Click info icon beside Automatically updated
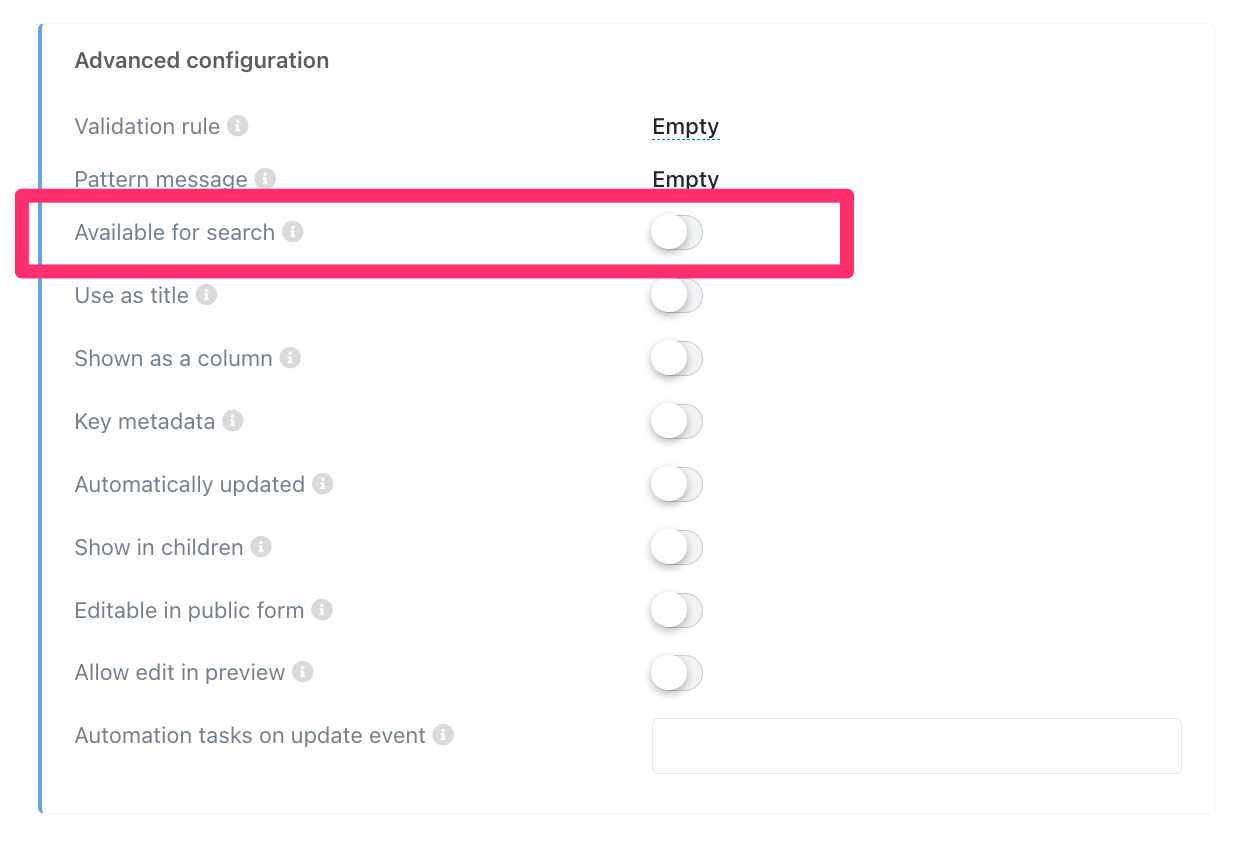 click(322, 484)
